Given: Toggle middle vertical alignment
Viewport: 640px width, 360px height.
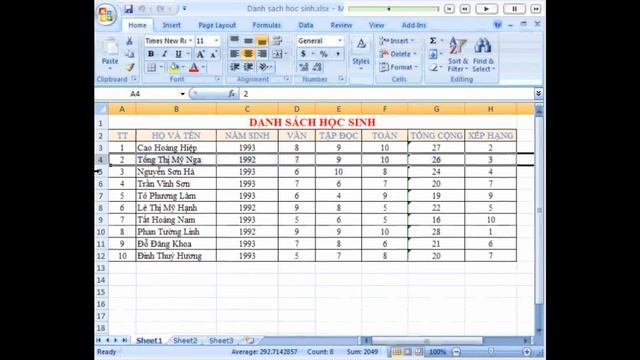Looking at the screenshot, I should pyautogui.click(x=248, y=40).
